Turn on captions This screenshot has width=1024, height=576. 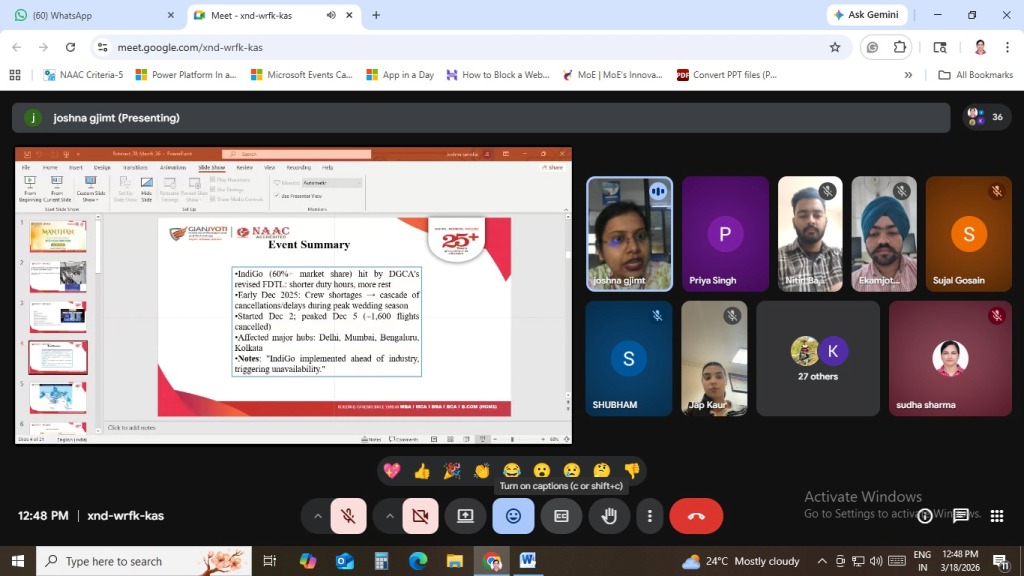pyautogui.click(x=561, y=516)
